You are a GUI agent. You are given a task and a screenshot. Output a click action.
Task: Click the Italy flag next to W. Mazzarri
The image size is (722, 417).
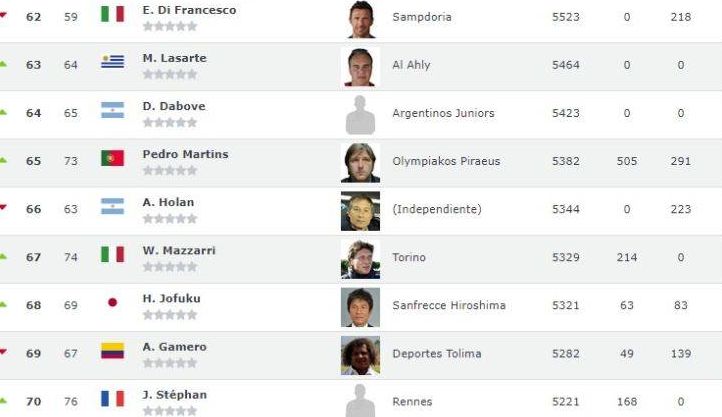pyautogui.click(x=112, y=254)
